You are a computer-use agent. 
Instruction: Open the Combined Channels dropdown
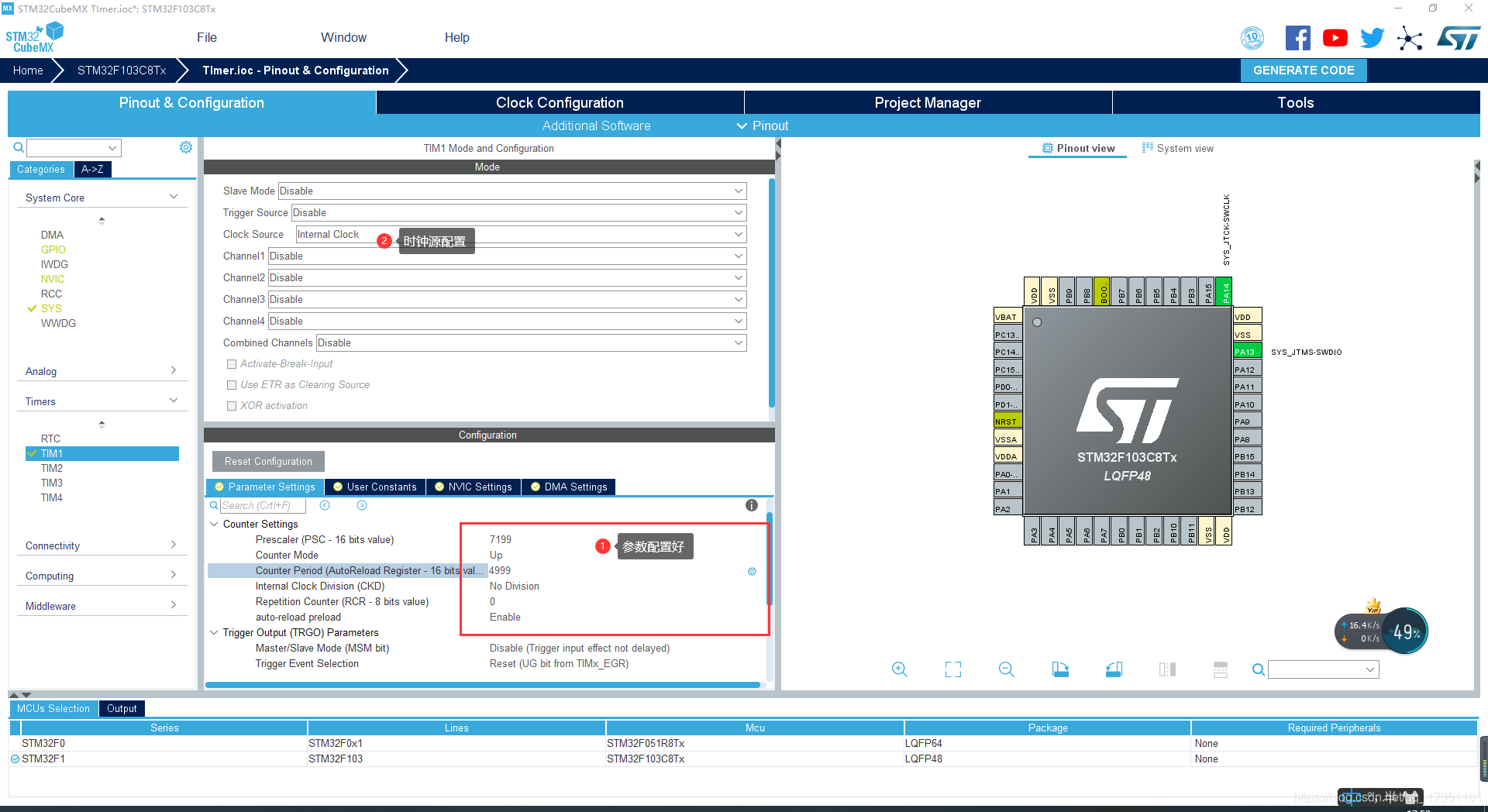point(531,342)
